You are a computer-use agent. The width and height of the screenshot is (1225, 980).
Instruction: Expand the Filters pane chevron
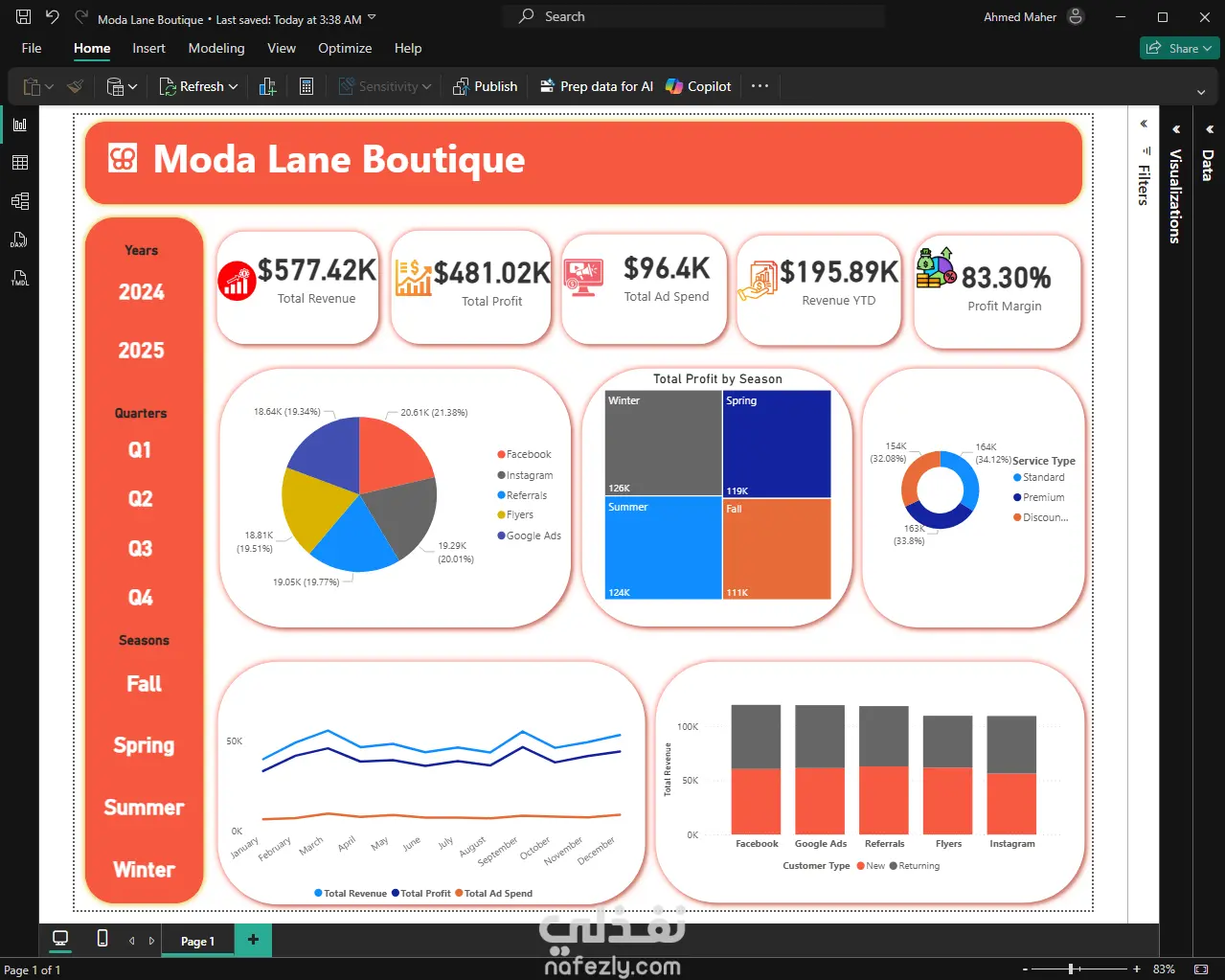(x=1144, y=124)
